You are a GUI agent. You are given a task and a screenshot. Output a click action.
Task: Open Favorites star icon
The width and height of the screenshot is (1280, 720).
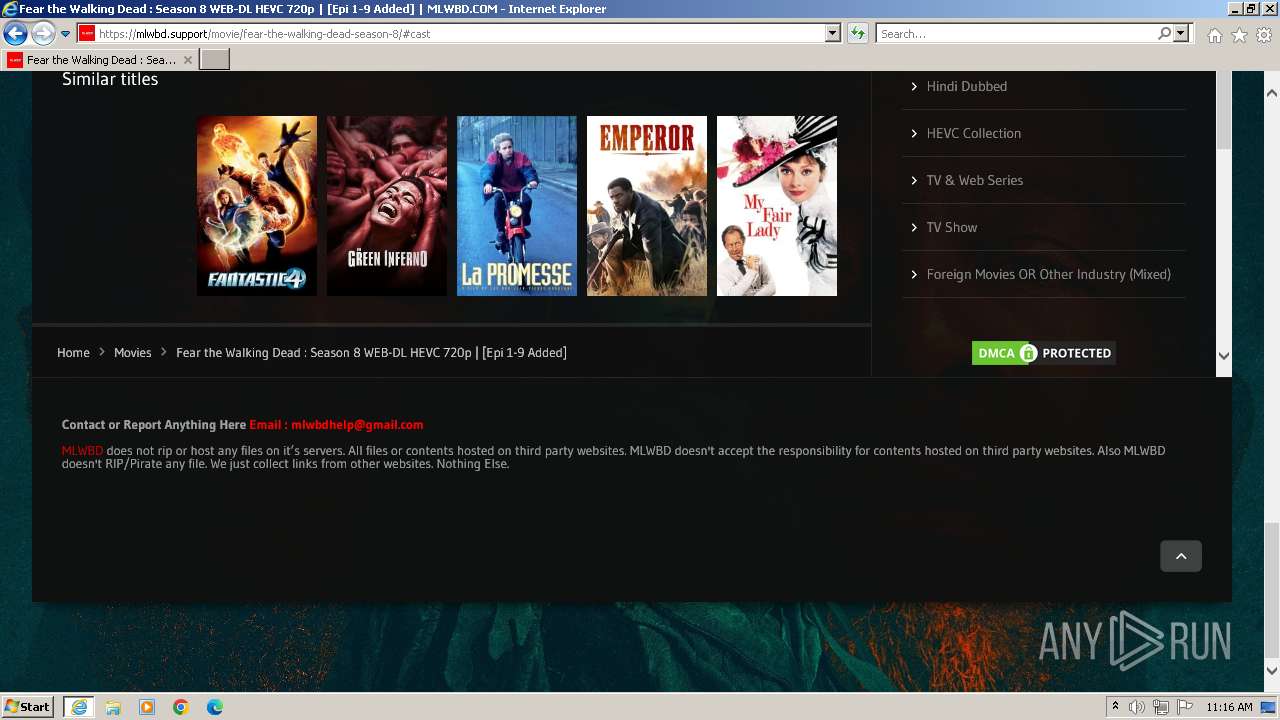click(x=1239, y=35)
